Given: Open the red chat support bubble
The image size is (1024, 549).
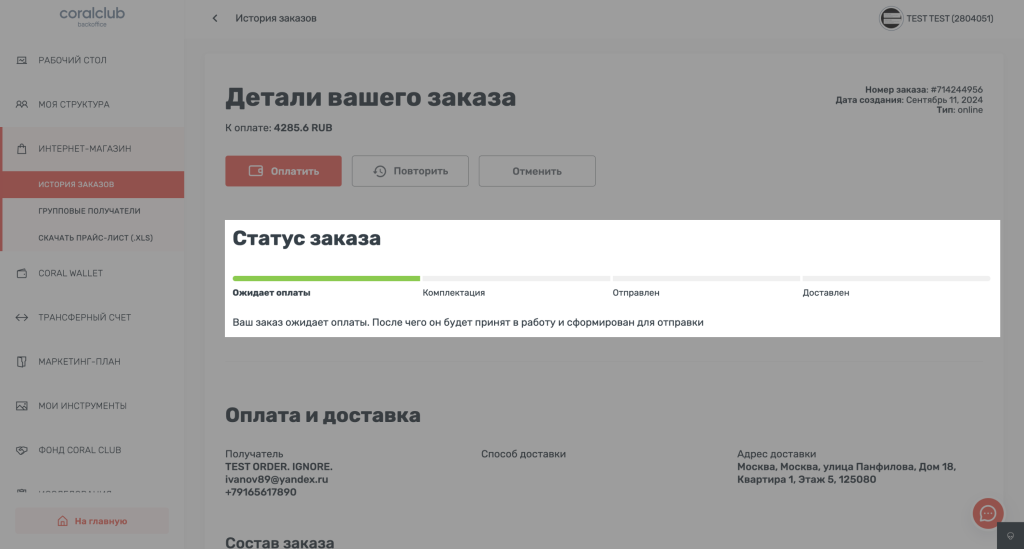Looking at the screenshot, I should (988, 513).
